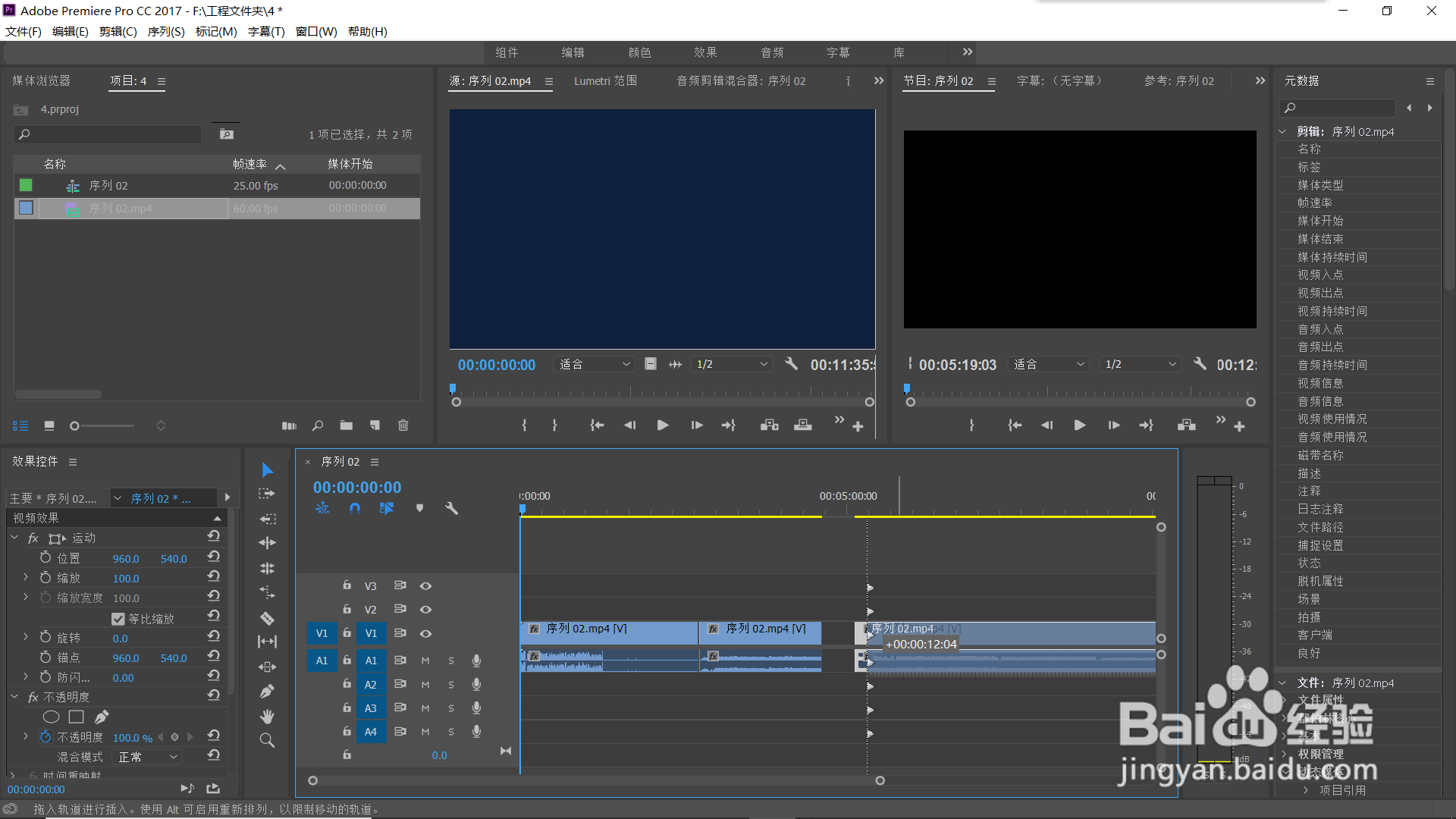Collapse the Motion effect section

[x=14, y=537]
